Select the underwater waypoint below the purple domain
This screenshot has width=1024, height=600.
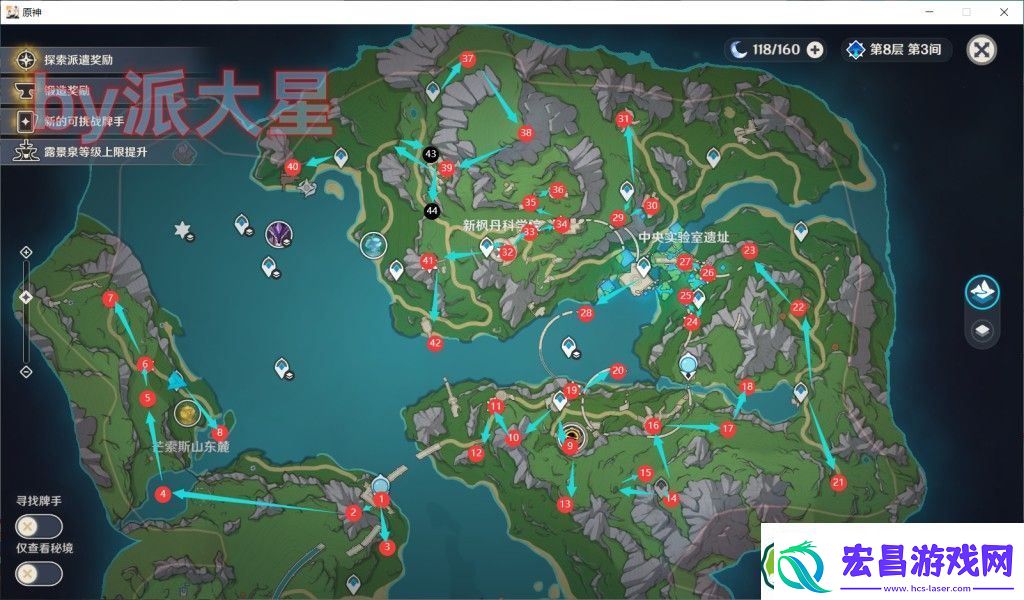point(270,267)
